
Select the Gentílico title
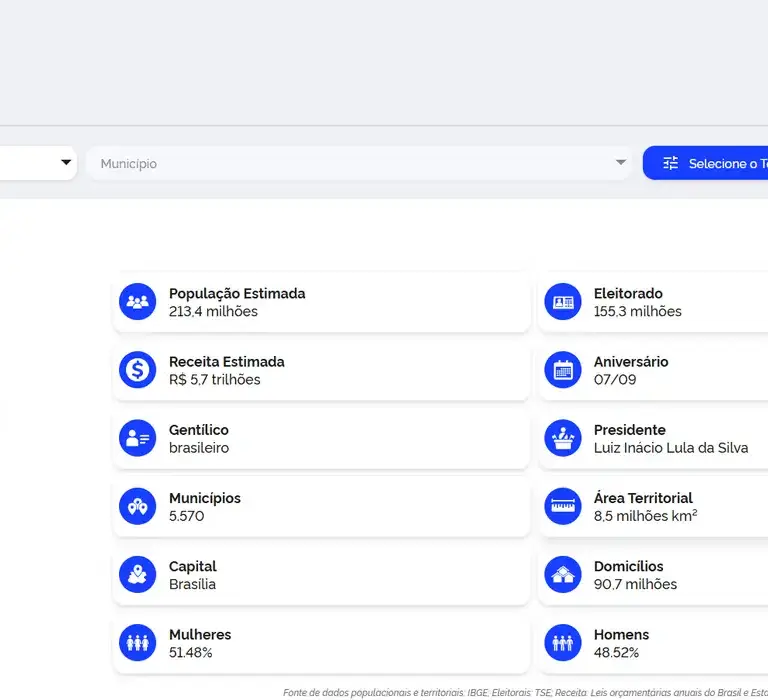(199, 430)
